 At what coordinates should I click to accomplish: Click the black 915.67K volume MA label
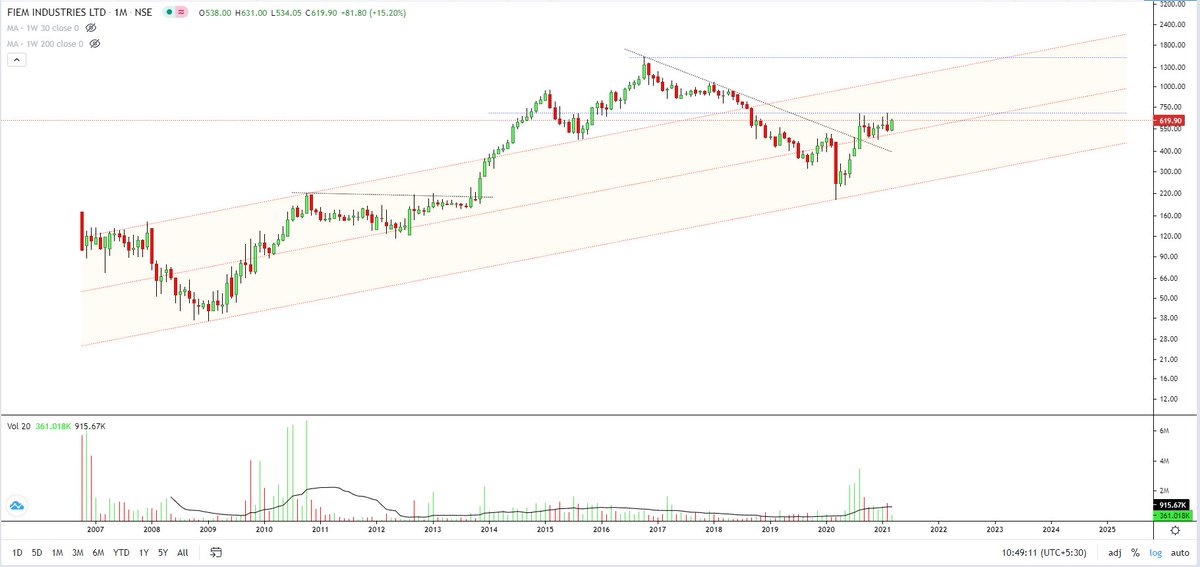click(1171, 505)
